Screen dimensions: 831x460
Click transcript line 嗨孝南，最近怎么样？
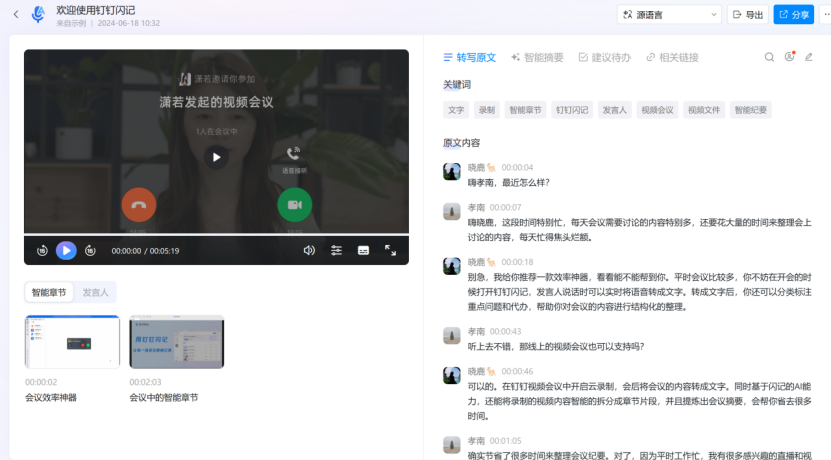coord(509,183)
